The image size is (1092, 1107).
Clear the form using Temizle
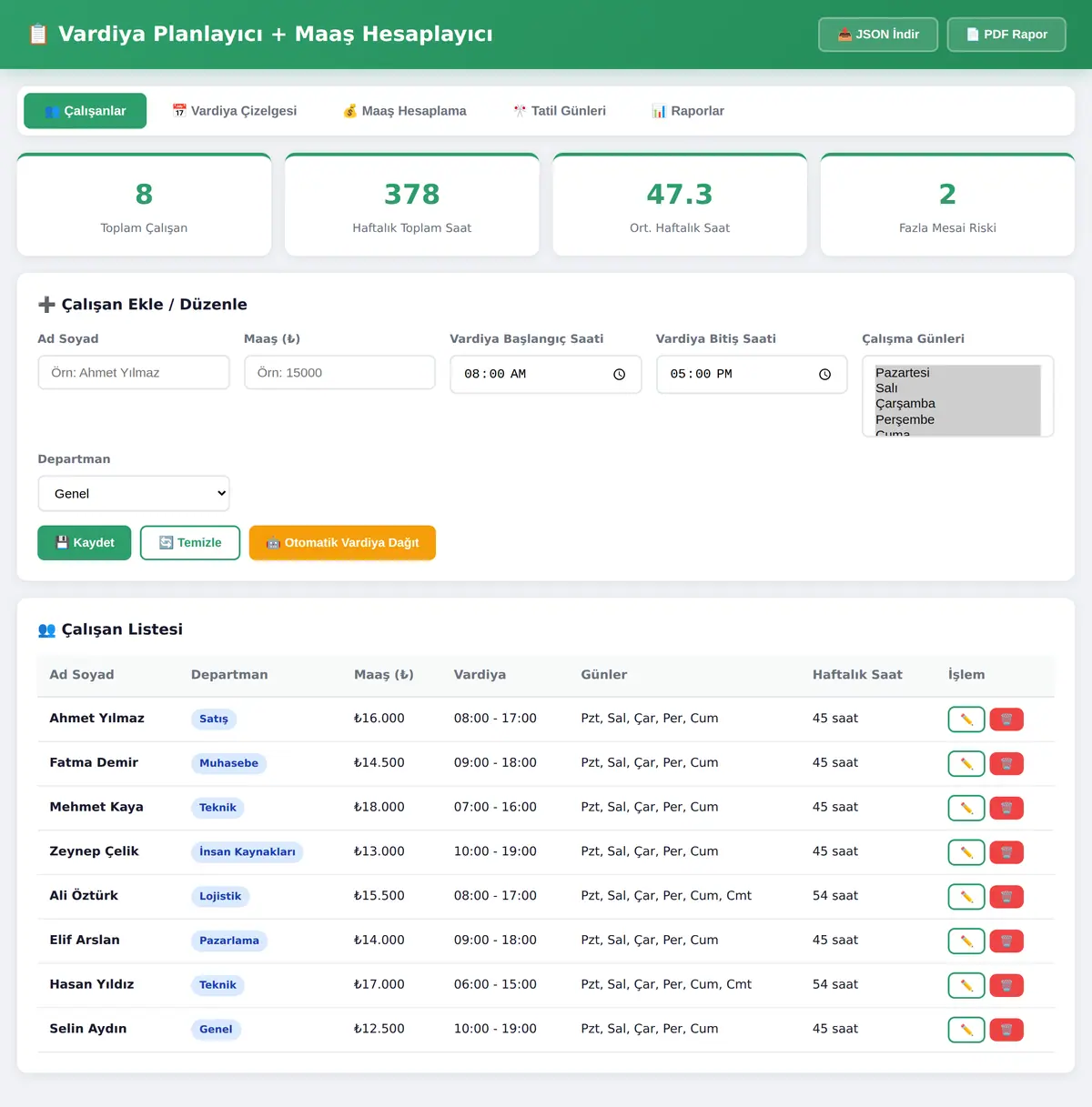[x=190, y=543]
